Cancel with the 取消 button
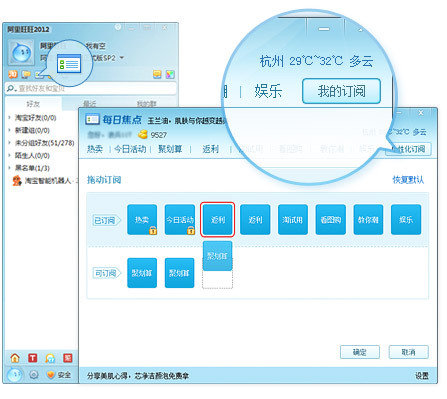 pyautogui.click(x=408, y=352)
